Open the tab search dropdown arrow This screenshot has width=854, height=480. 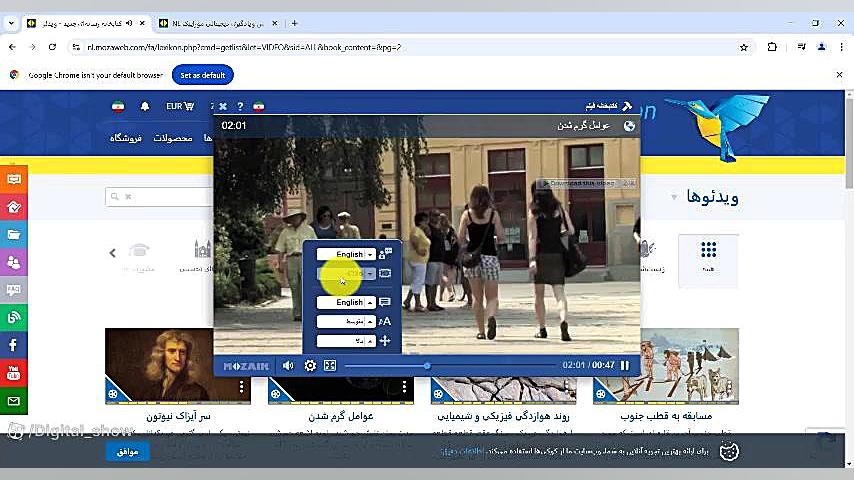click(11, 23)
